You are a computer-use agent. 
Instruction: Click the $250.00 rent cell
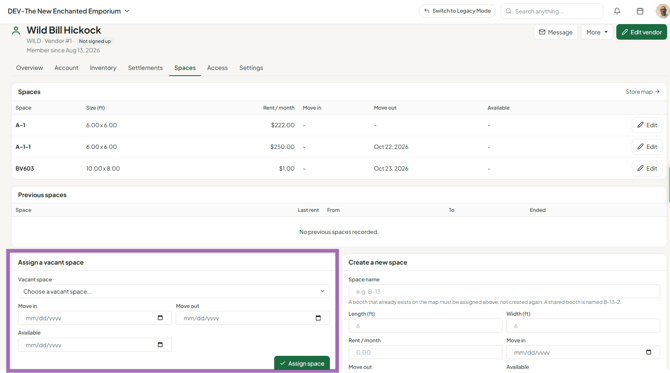point(282,147)
